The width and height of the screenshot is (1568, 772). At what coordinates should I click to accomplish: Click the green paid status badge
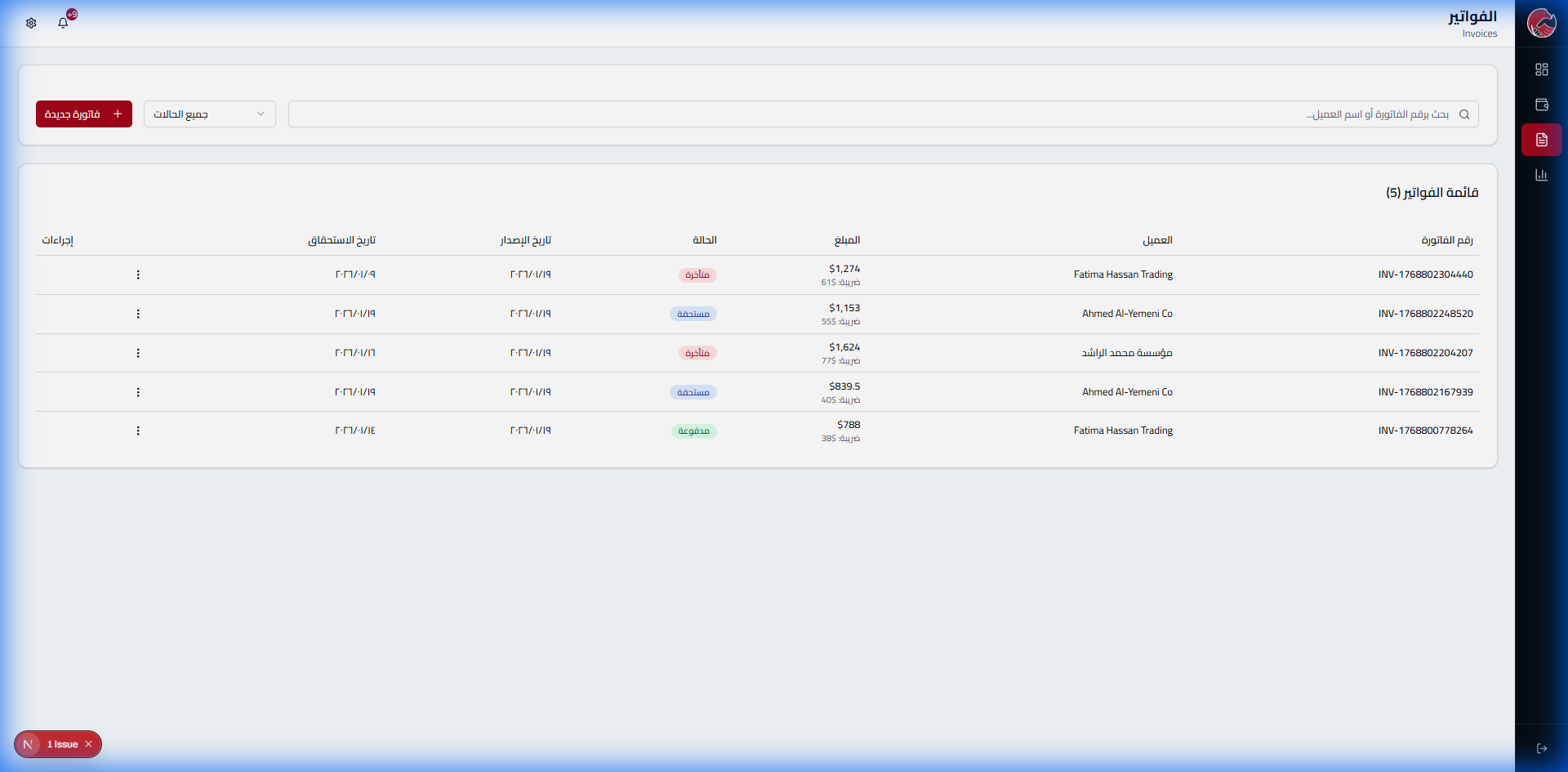693,431
